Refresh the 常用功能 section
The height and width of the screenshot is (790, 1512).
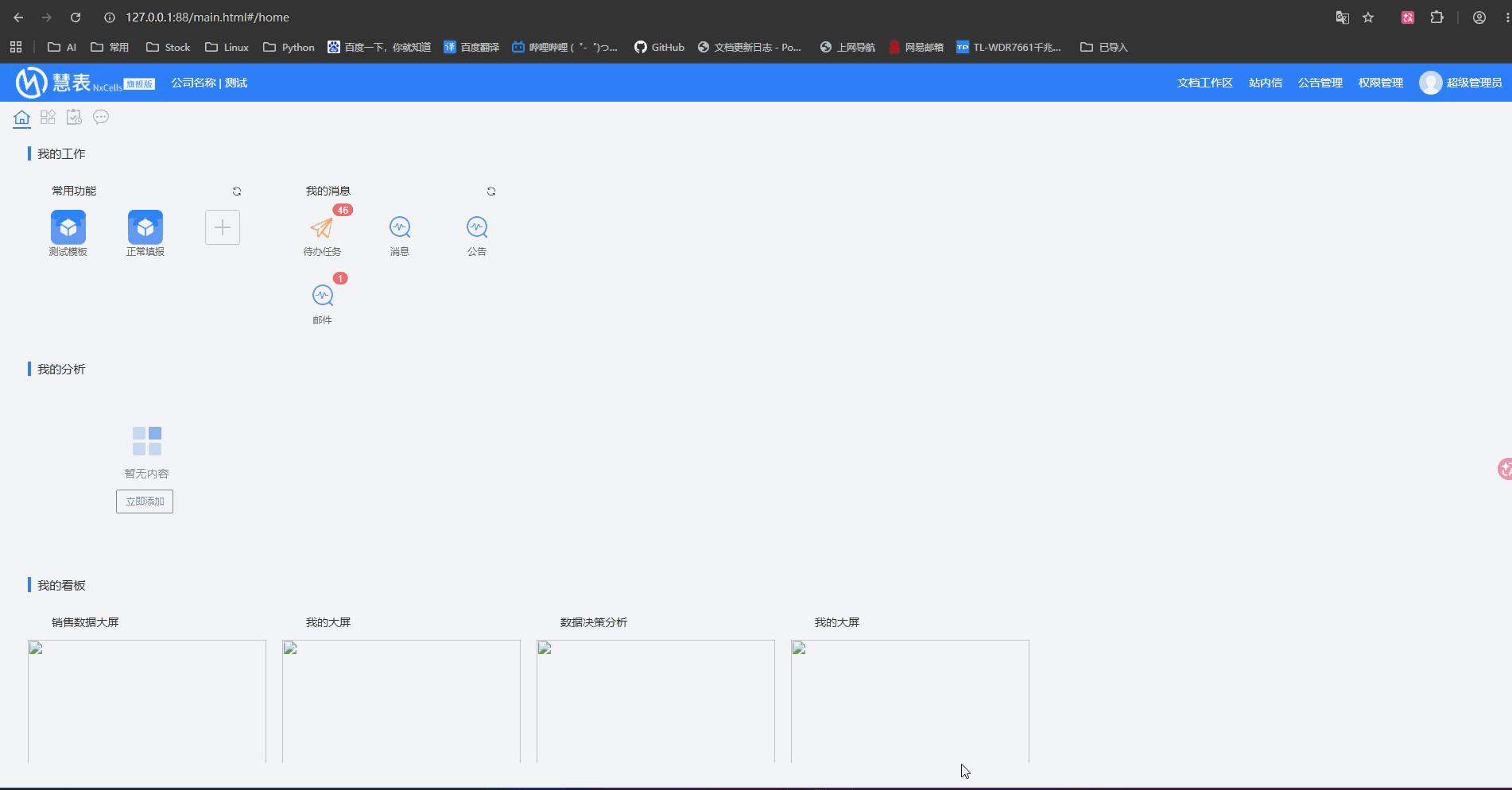237,192
